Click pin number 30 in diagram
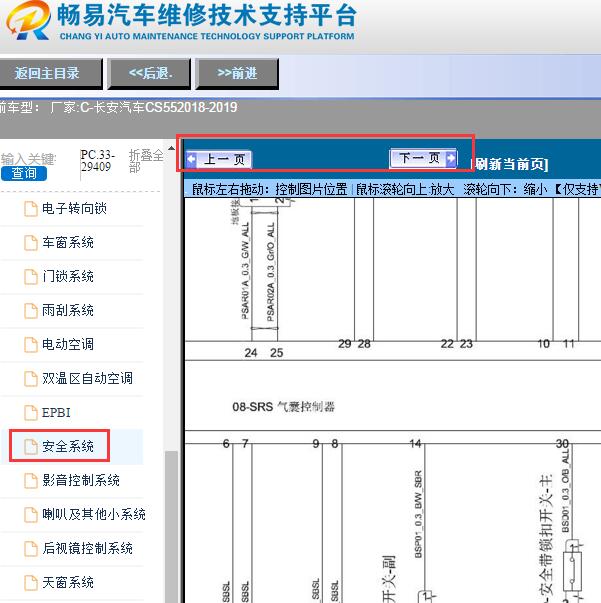Image resolution: width=601 pixels, height=603 pixels. click(562, 444)
